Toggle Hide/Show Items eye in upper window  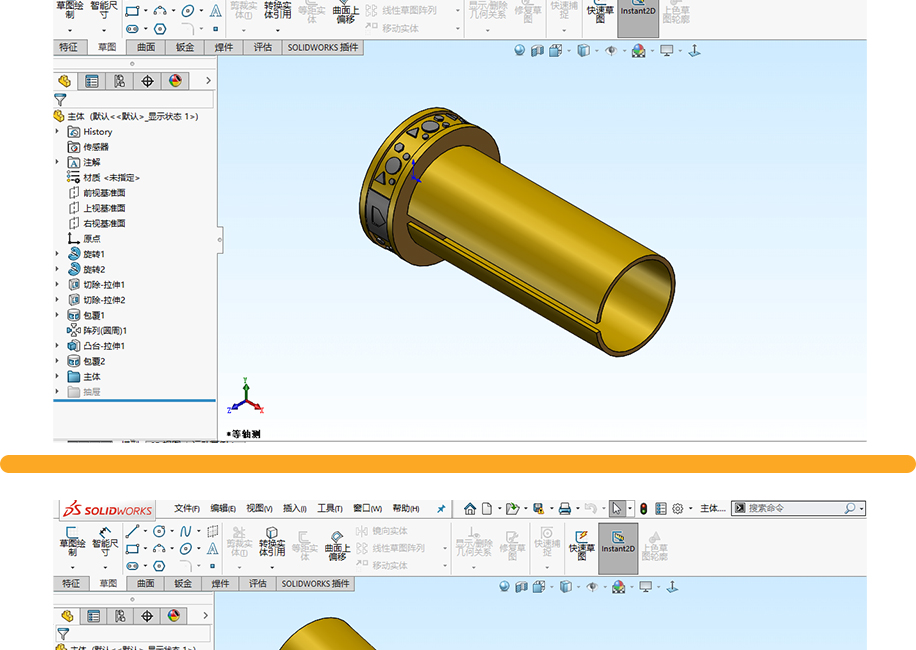[x=610, y=51]
